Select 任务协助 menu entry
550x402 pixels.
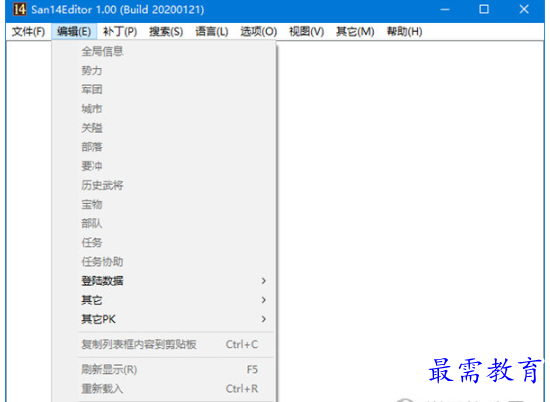point(164,261)
